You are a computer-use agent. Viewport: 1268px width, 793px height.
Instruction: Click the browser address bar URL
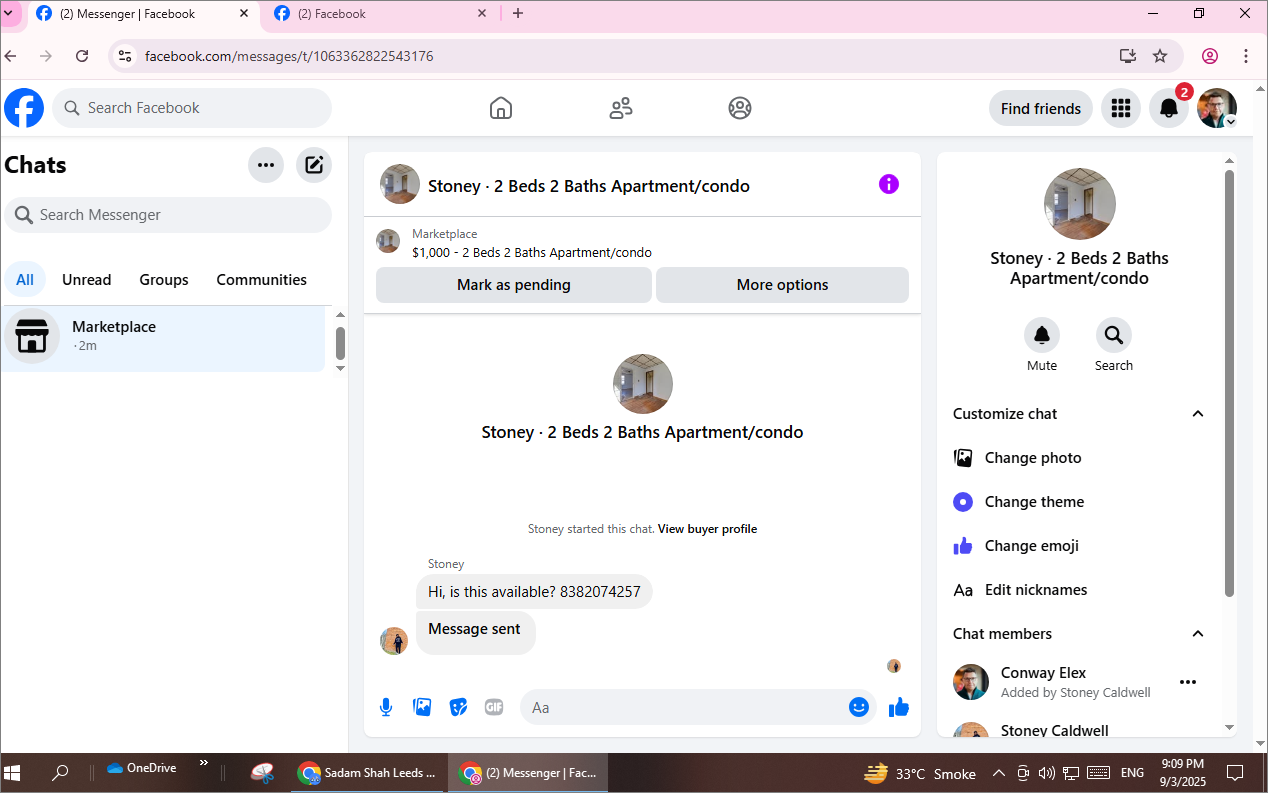[x=289, y=56]
